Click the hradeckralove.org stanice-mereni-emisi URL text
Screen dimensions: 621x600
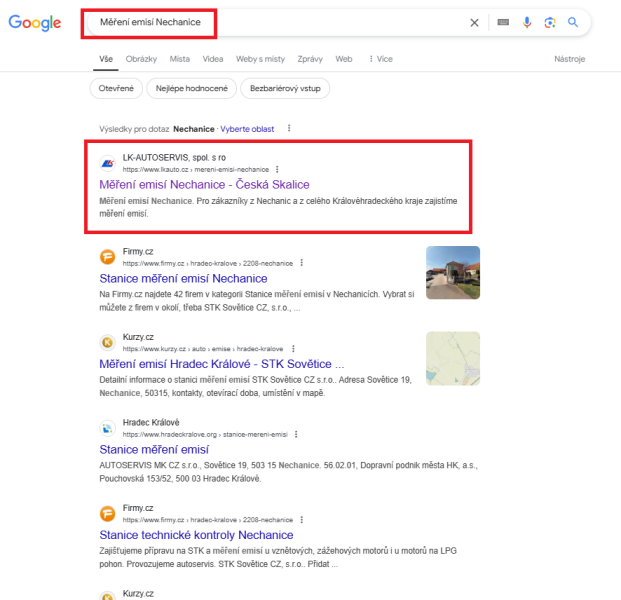205,434
